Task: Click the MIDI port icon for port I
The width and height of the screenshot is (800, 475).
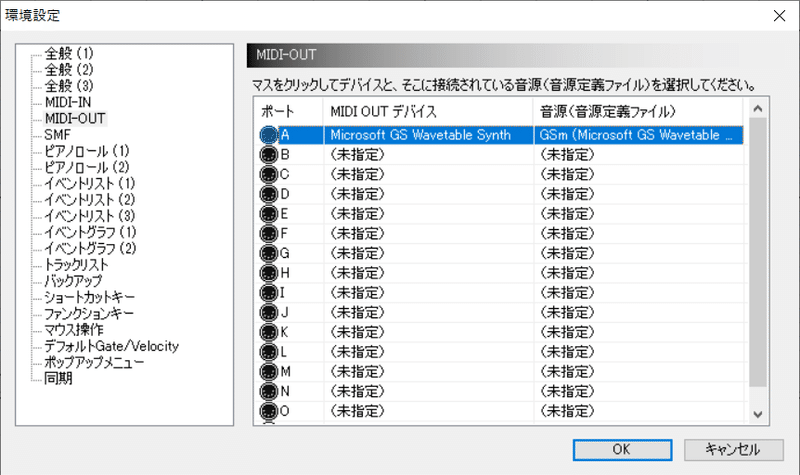Action: pyautogui.click(x=268, y=293)
